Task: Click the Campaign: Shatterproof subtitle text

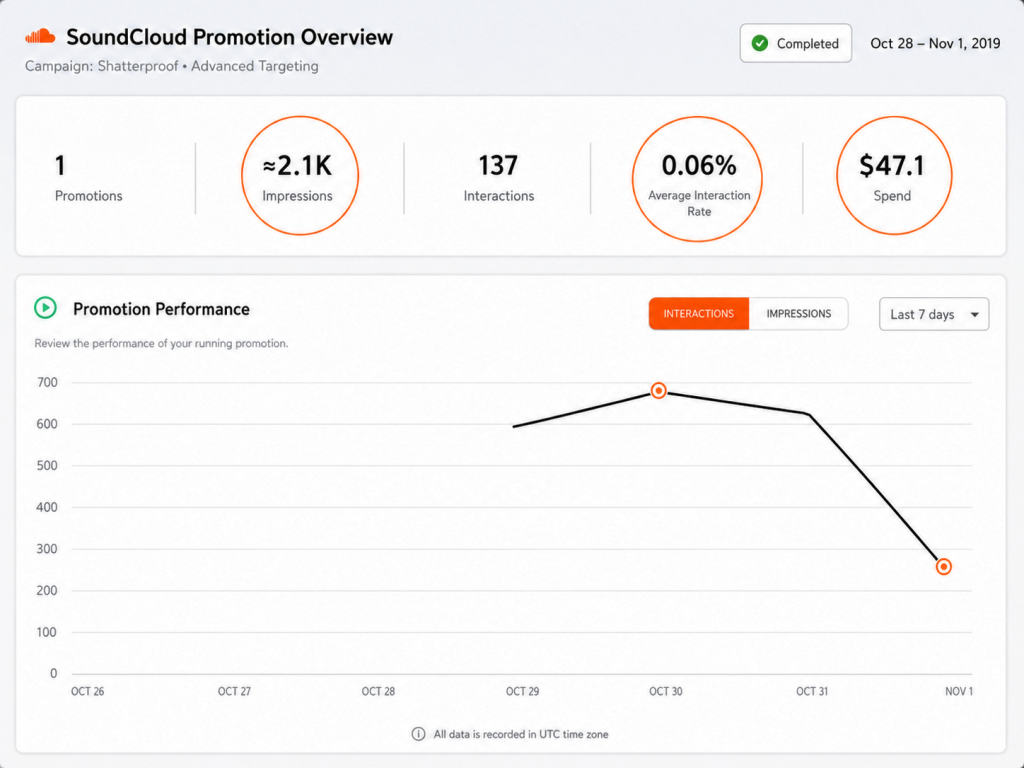Action: point(172,66)
